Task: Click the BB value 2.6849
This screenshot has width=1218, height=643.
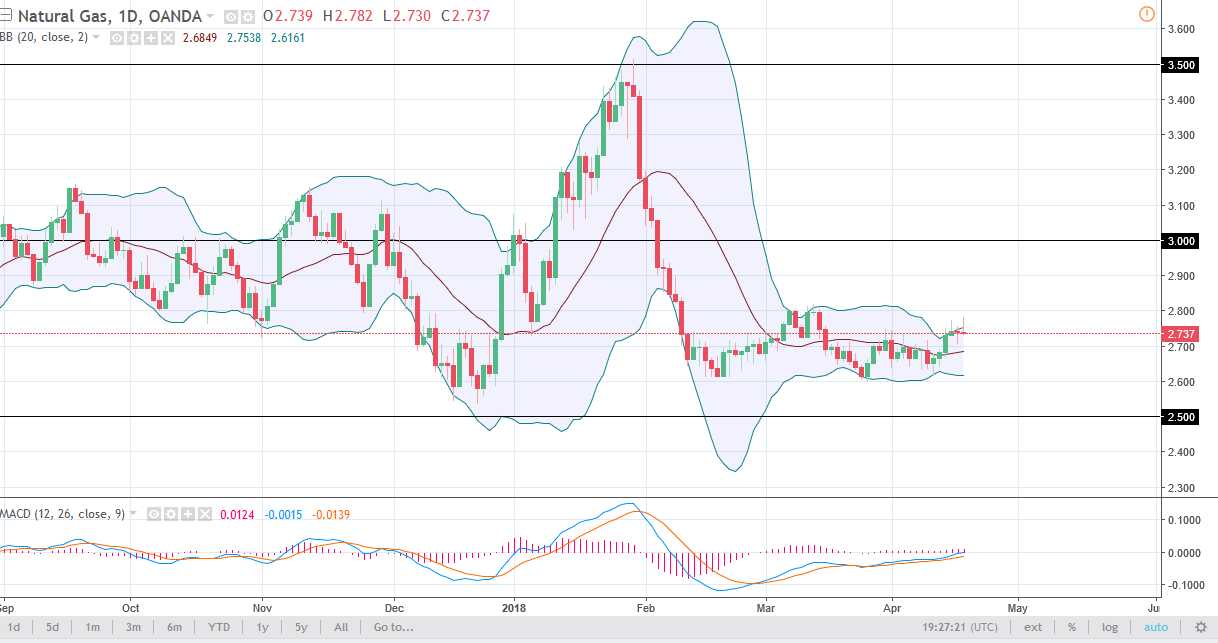Action: coord(200,38)
